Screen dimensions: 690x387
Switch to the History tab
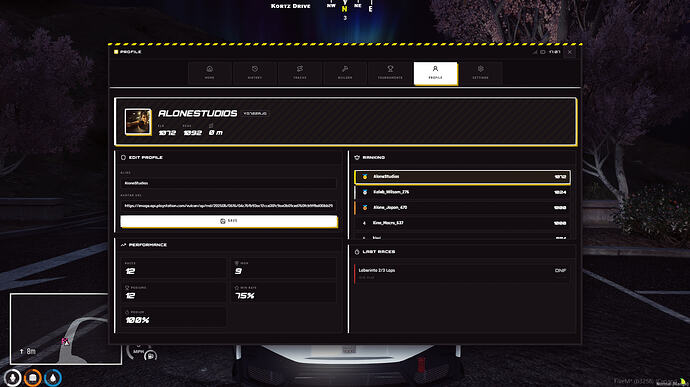(255, 73)
